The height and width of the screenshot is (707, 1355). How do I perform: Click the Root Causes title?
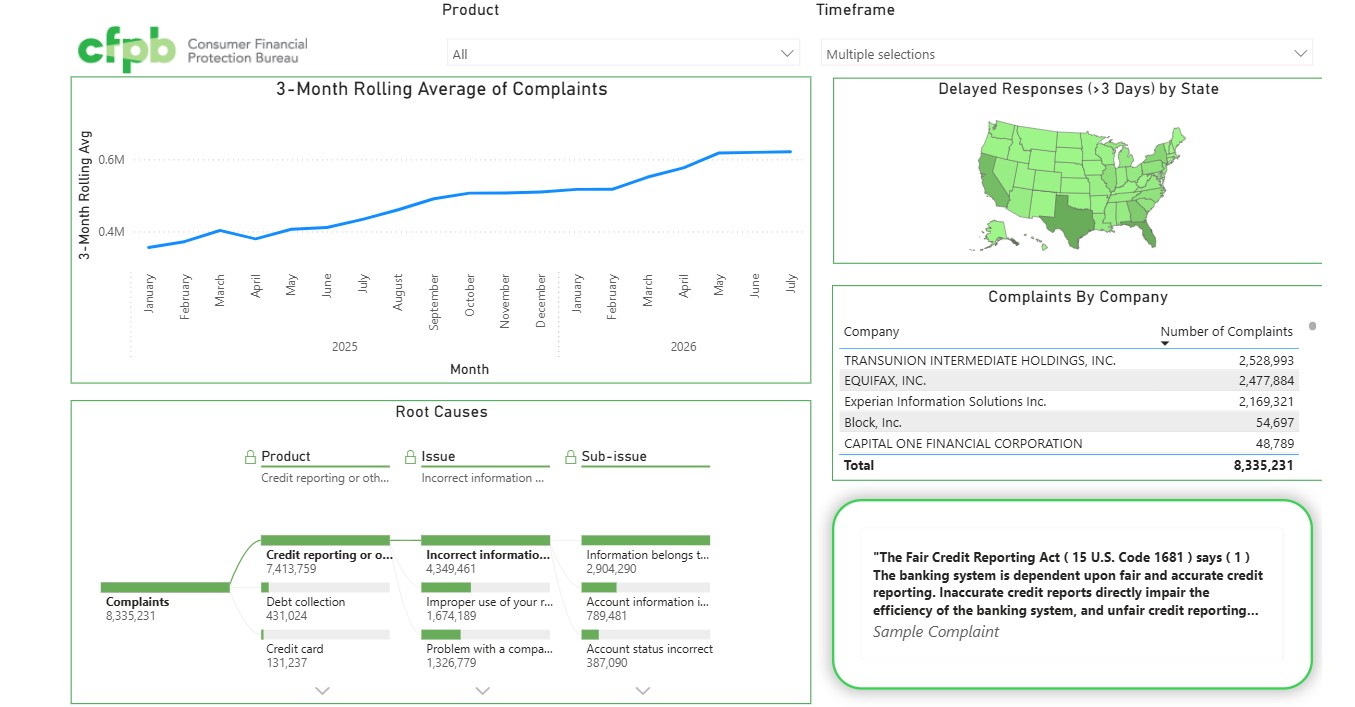(x=441, y=412)
